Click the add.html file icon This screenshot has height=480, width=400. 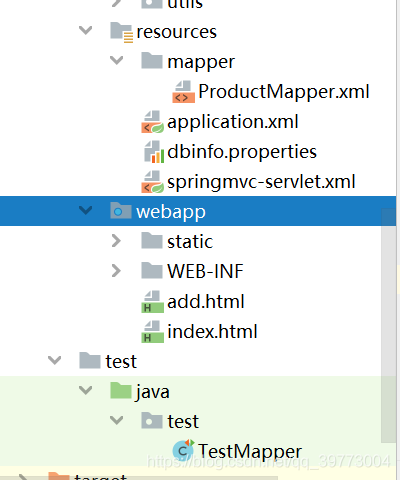coord(153,302)
